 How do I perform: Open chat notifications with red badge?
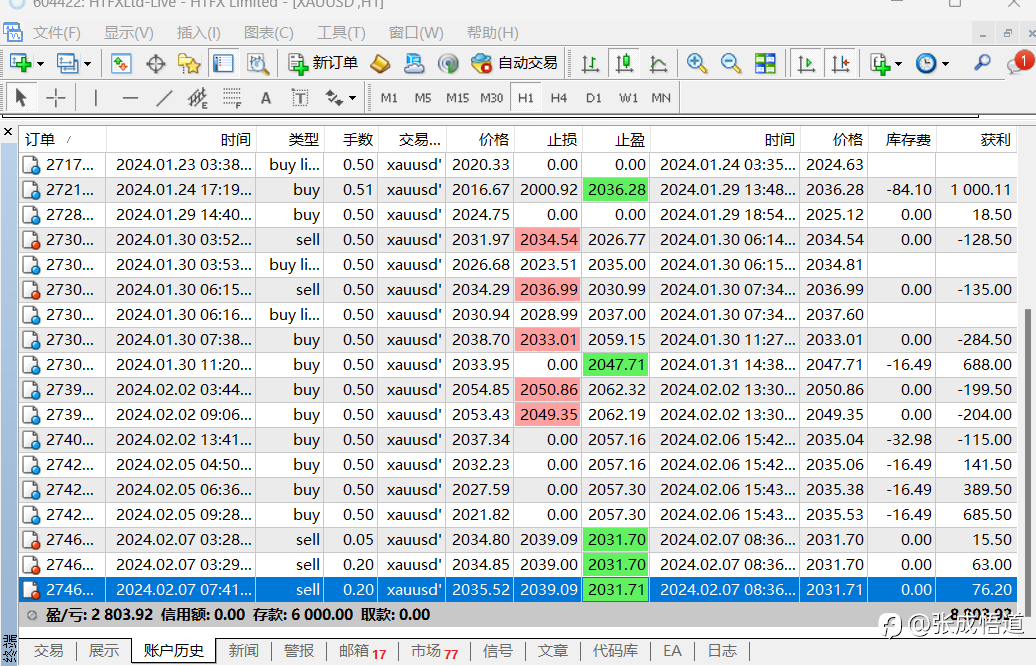point(1019,63)
